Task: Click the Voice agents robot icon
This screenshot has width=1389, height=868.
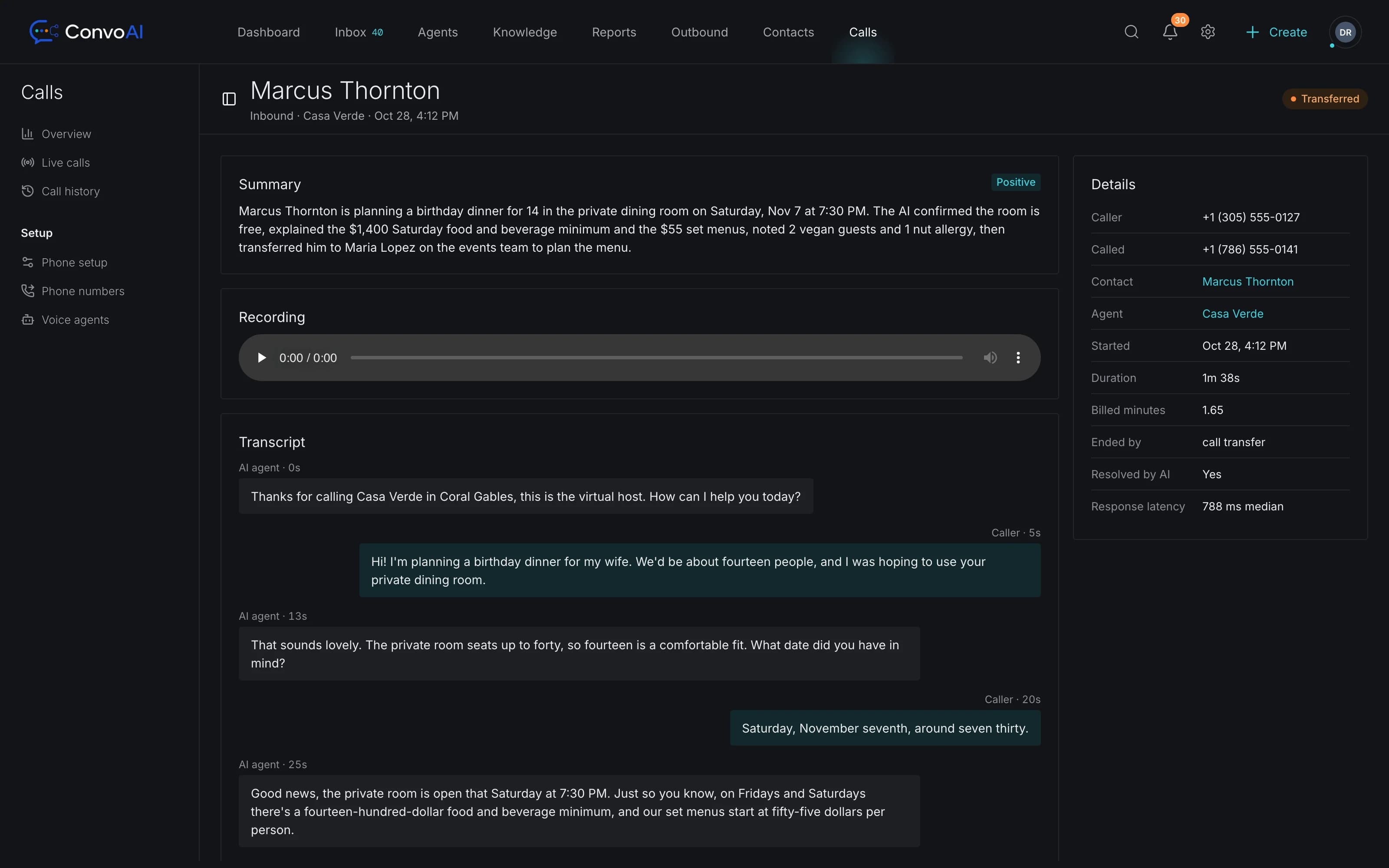Action: (27, 320)
